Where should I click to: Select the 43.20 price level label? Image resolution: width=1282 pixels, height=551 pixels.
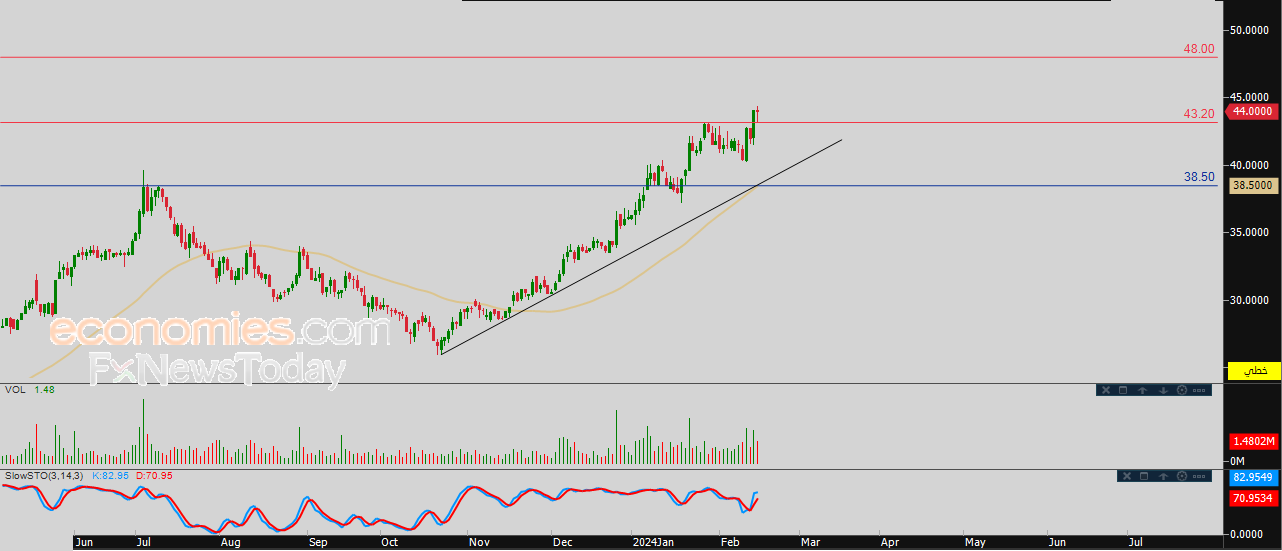click(x=1199, y=114)
